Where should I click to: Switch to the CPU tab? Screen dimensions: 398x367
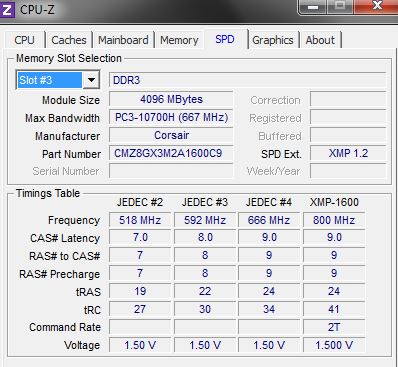coord(24,40)
